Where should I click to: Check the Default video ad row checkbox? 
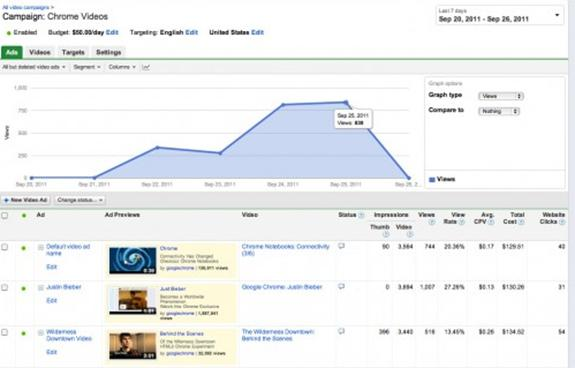click(x=5, y=247)
